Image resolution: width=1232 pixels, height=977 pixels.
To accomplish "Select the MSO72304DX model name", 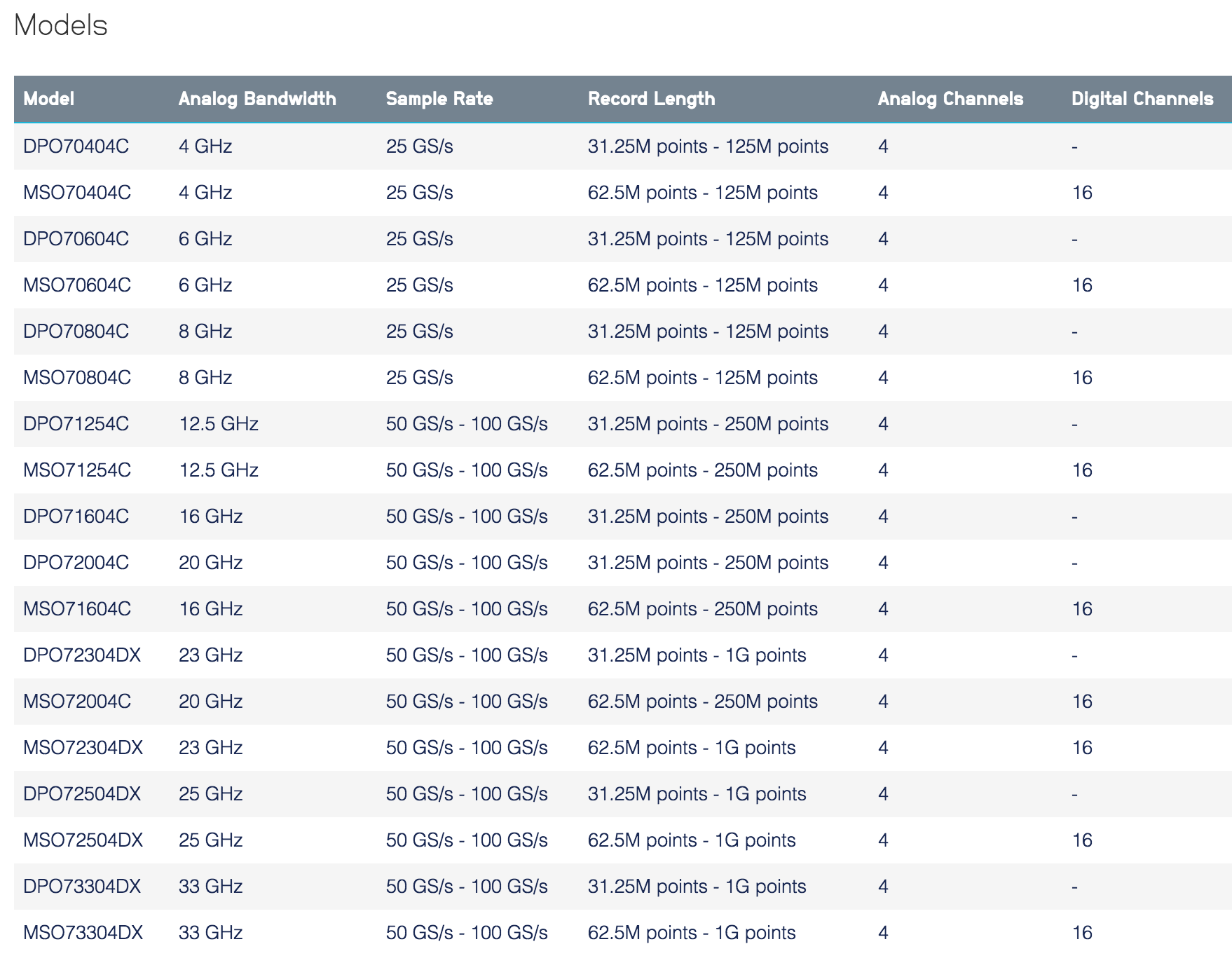I will pos(83,748).
